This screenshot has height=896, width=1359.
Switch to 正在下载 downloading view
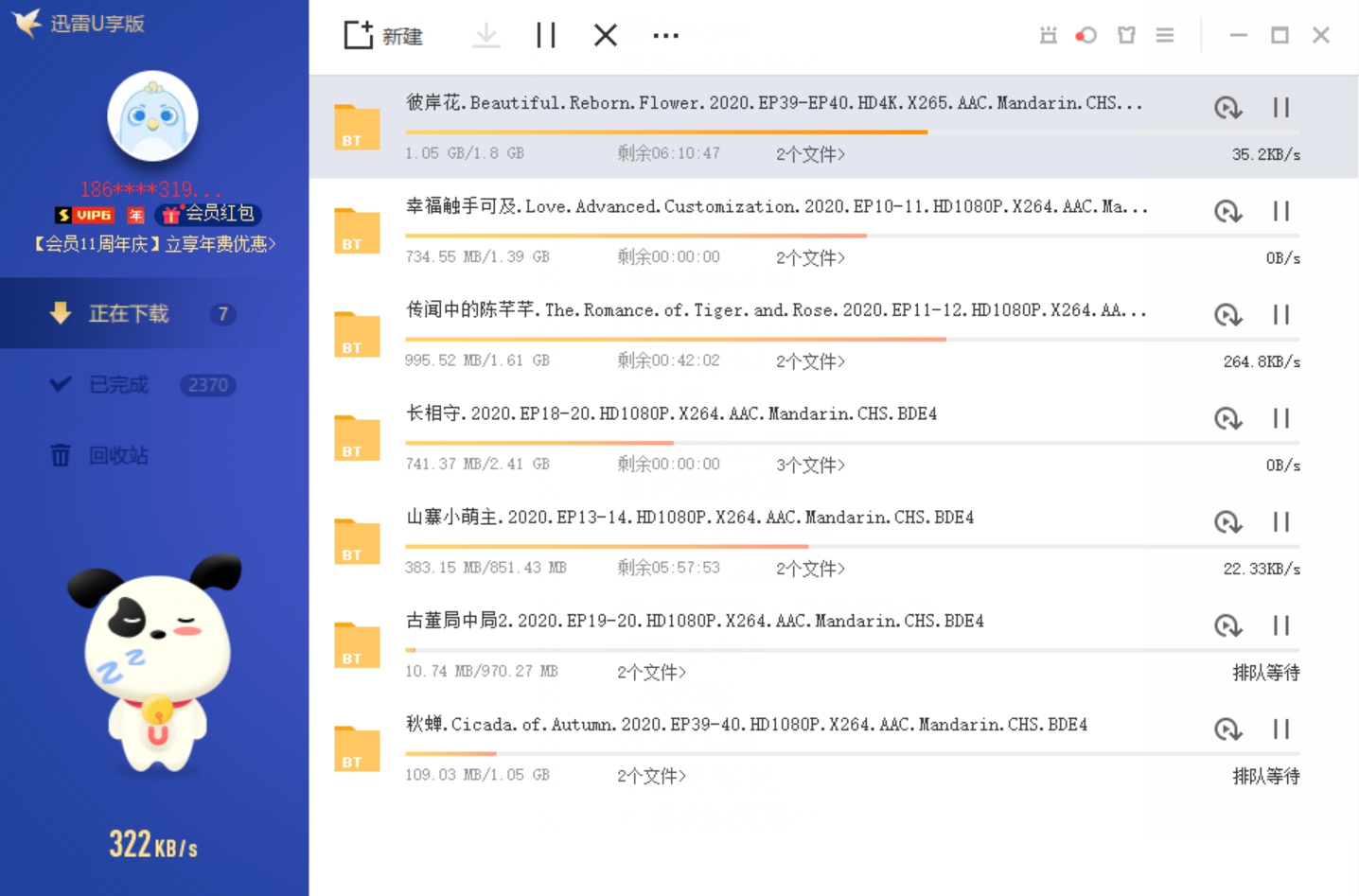[x=129, y=313]
